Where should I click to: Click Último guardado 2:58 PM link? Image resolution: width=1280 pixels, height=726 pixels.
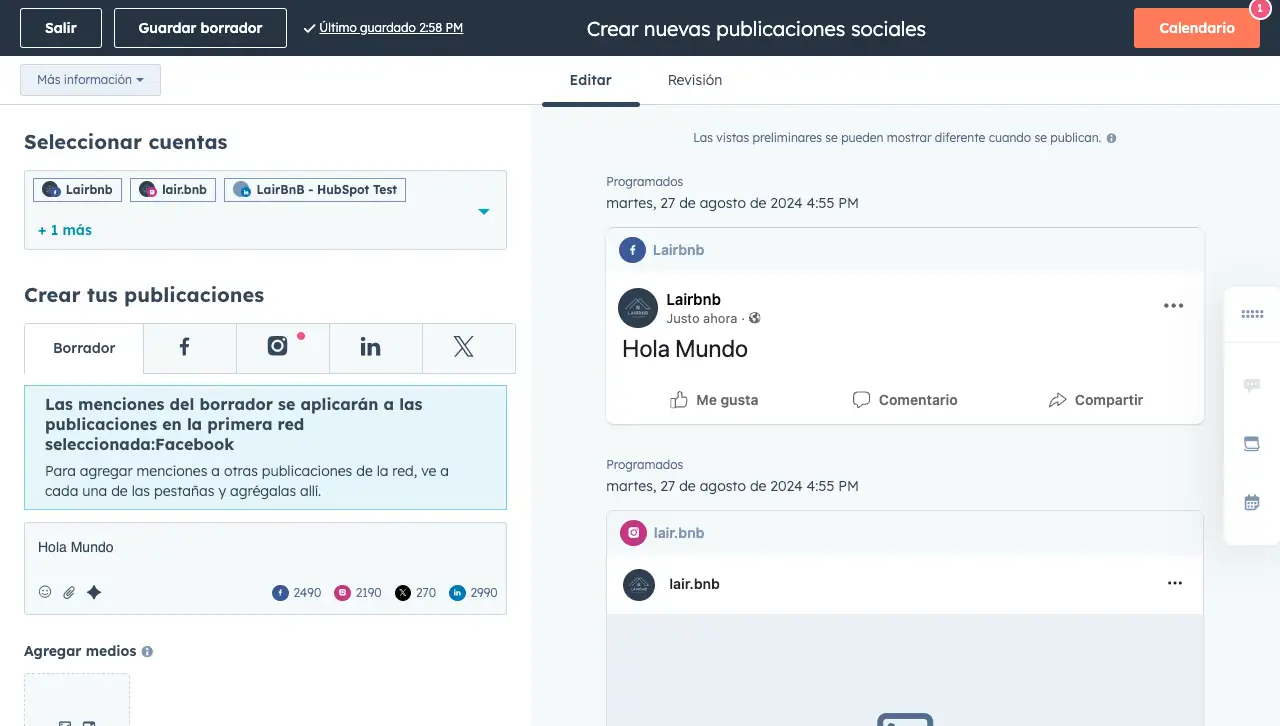(391, 28)
